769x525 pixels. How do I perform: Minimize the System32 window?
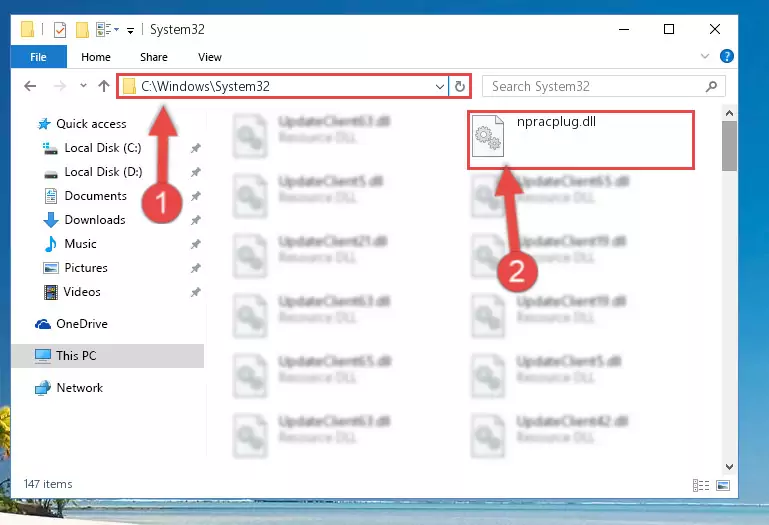[624, 29]
